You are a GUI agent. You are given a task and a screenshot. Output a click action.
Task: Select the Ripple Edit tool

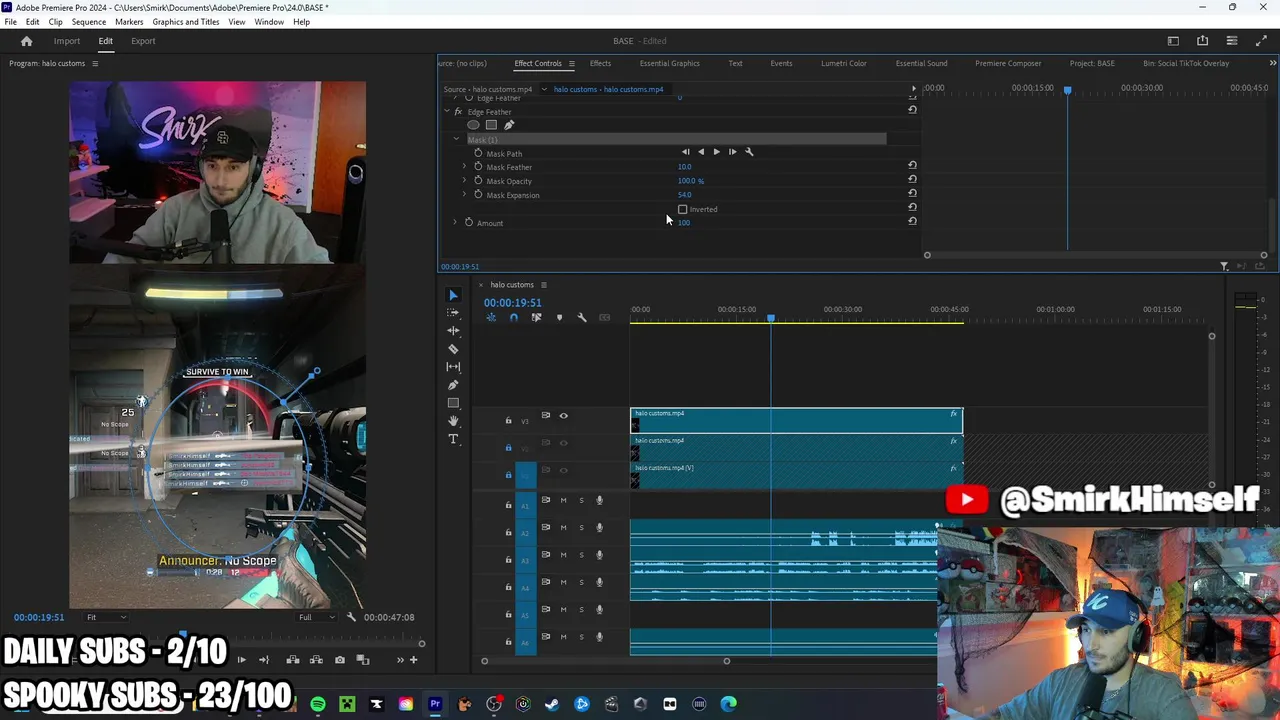point(453,331)
